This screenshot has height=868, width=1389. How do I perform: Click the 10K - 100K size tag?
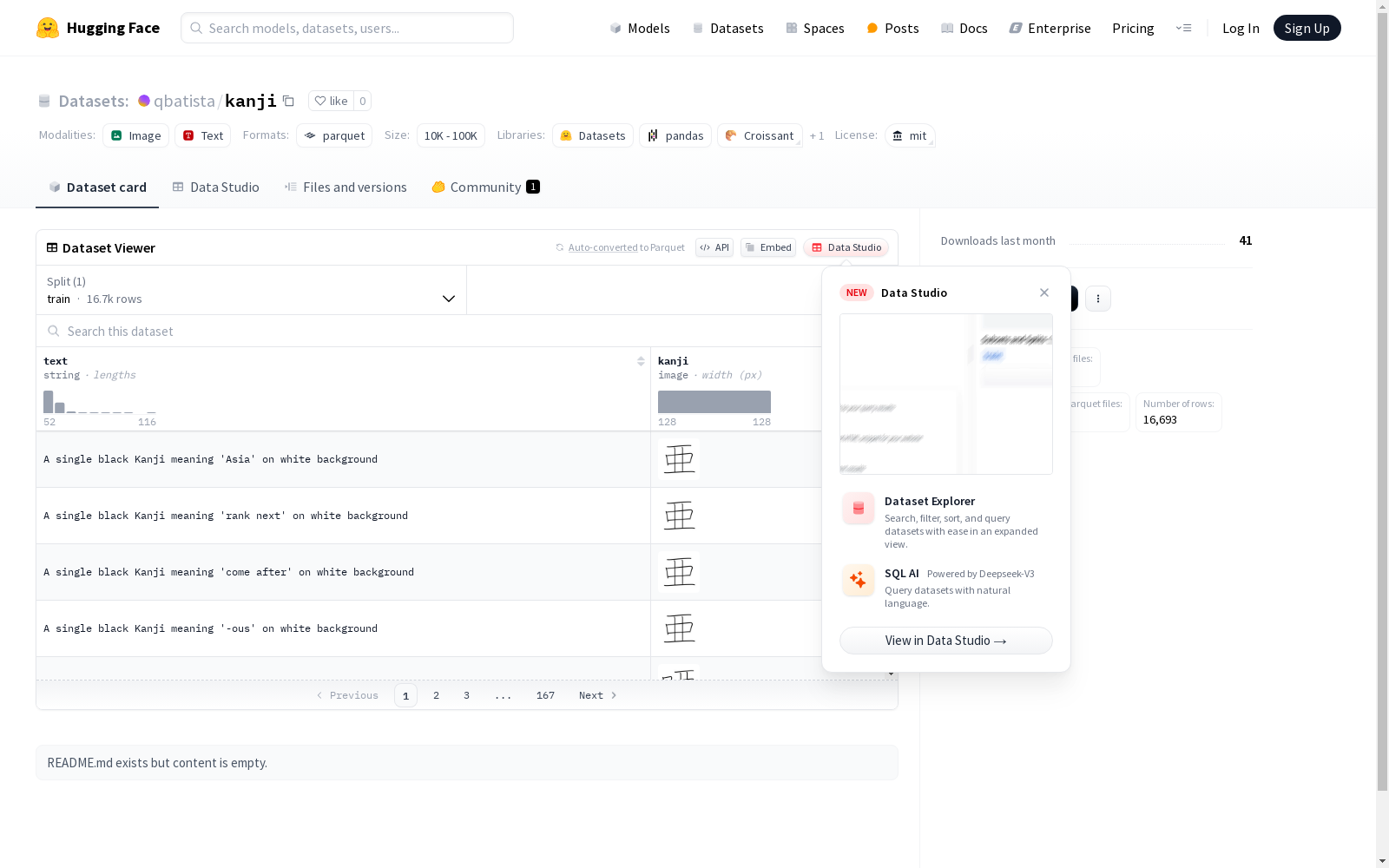(x=451, y=135)
